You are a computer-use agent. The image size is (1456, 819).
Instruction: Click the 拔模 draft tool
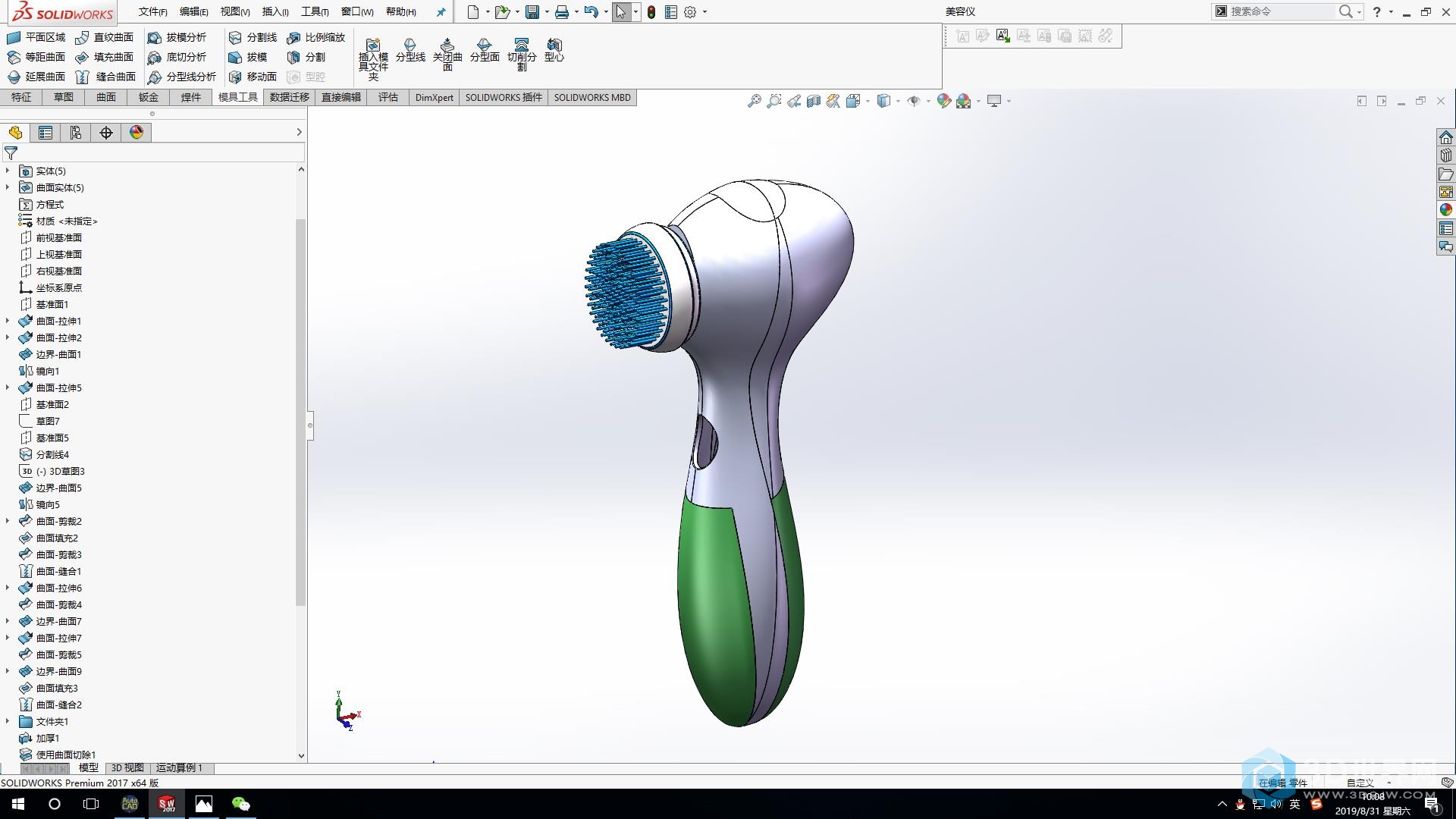248,57
